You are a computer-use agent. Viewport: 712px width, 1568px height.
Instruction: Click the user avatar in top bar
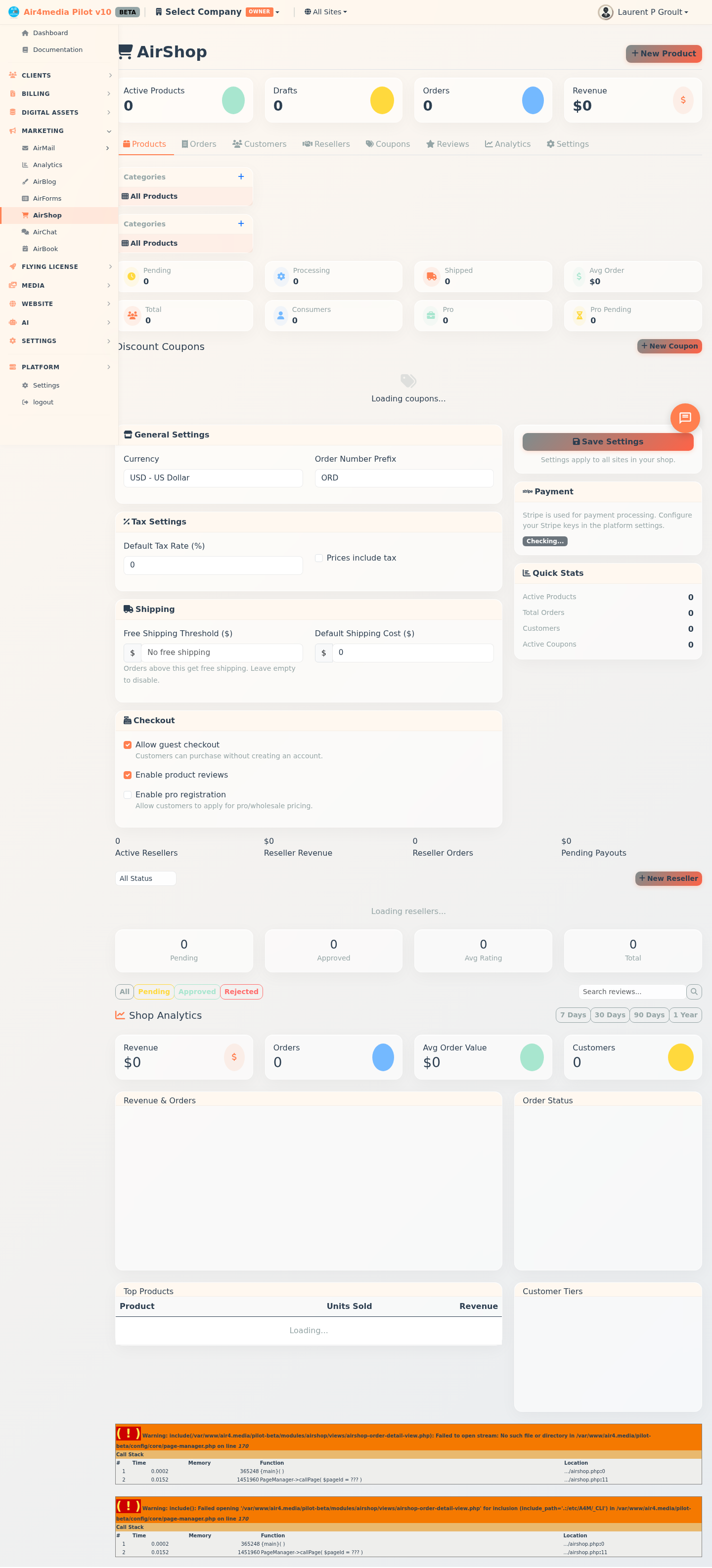pyautogui.click(x=605, y=12)
